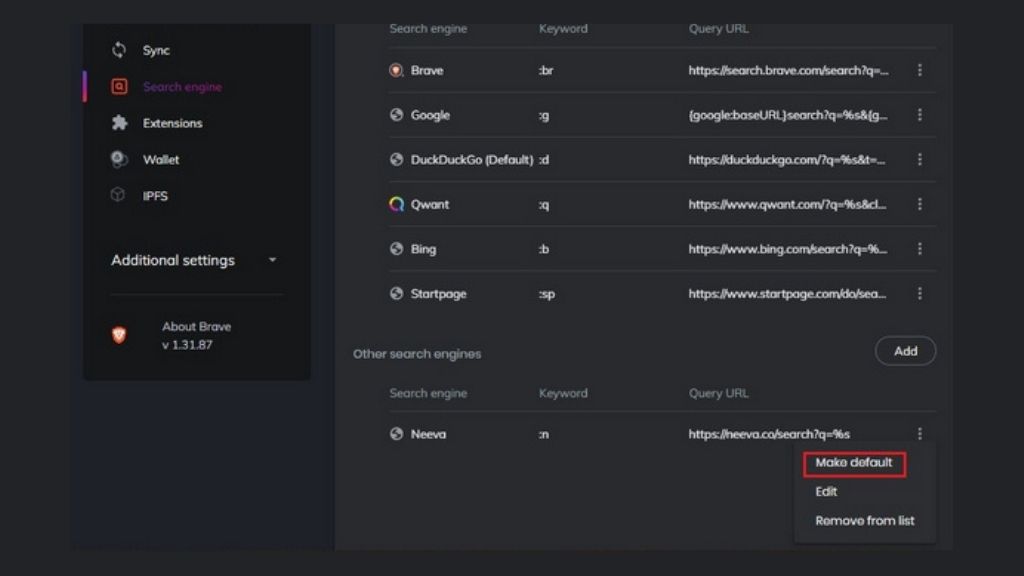Image resolution: width=1024 pixels, height=576 pixels.
Task: Open the IPFS settings page
Action: [155, 196]
